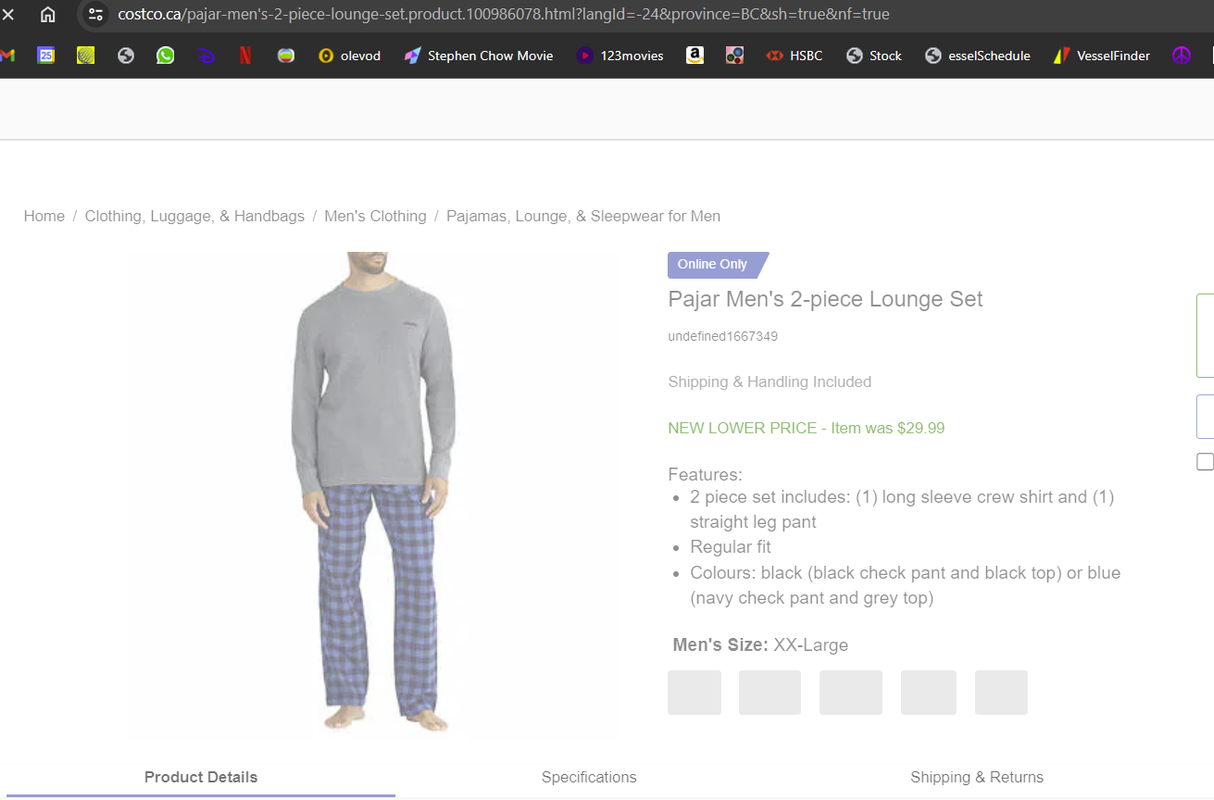Image resolution: width=1214 pixels, height=800 pixels.
Task: Open the globe bookmark beside WhatsApp
Action: point(126,56)
